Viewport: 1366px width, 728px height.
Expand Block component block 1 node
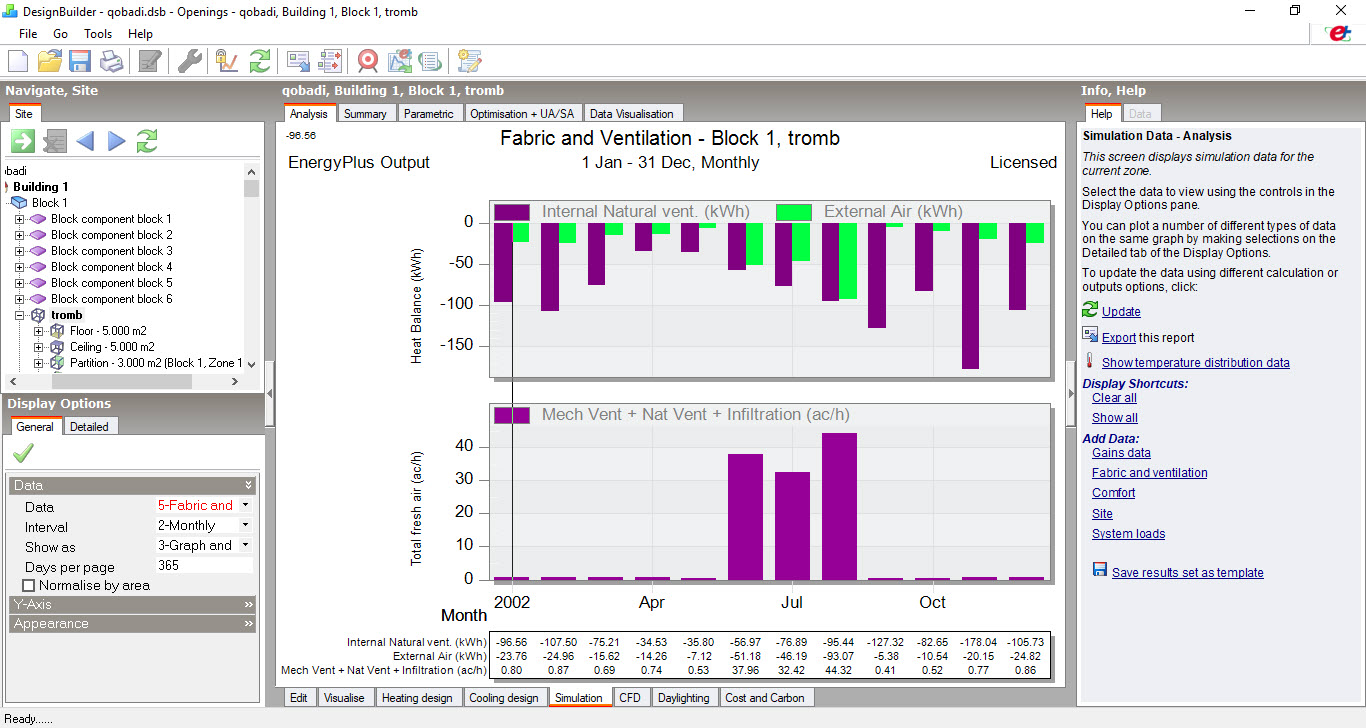click(19, 219)
